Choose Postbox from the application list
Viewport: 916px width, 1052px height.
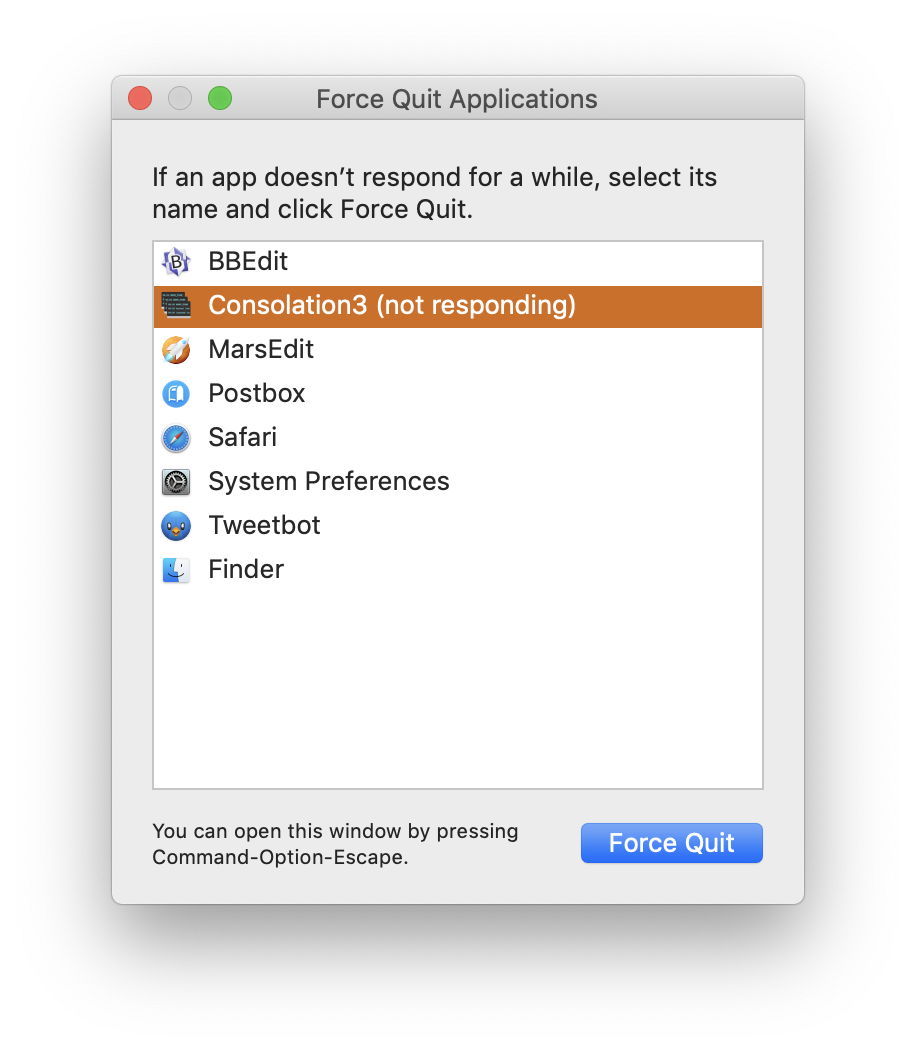coord(257,394)
